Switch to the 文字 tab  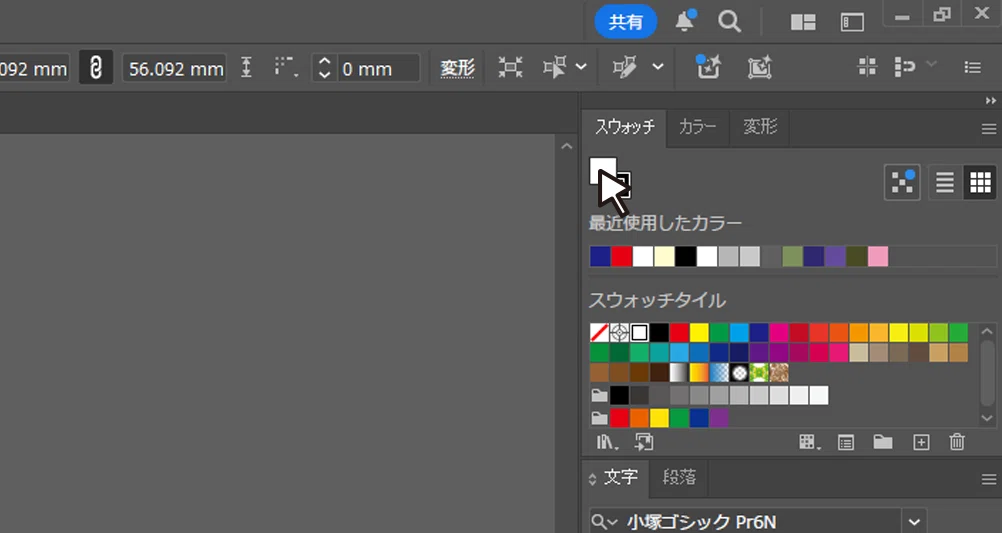point(620,477)
